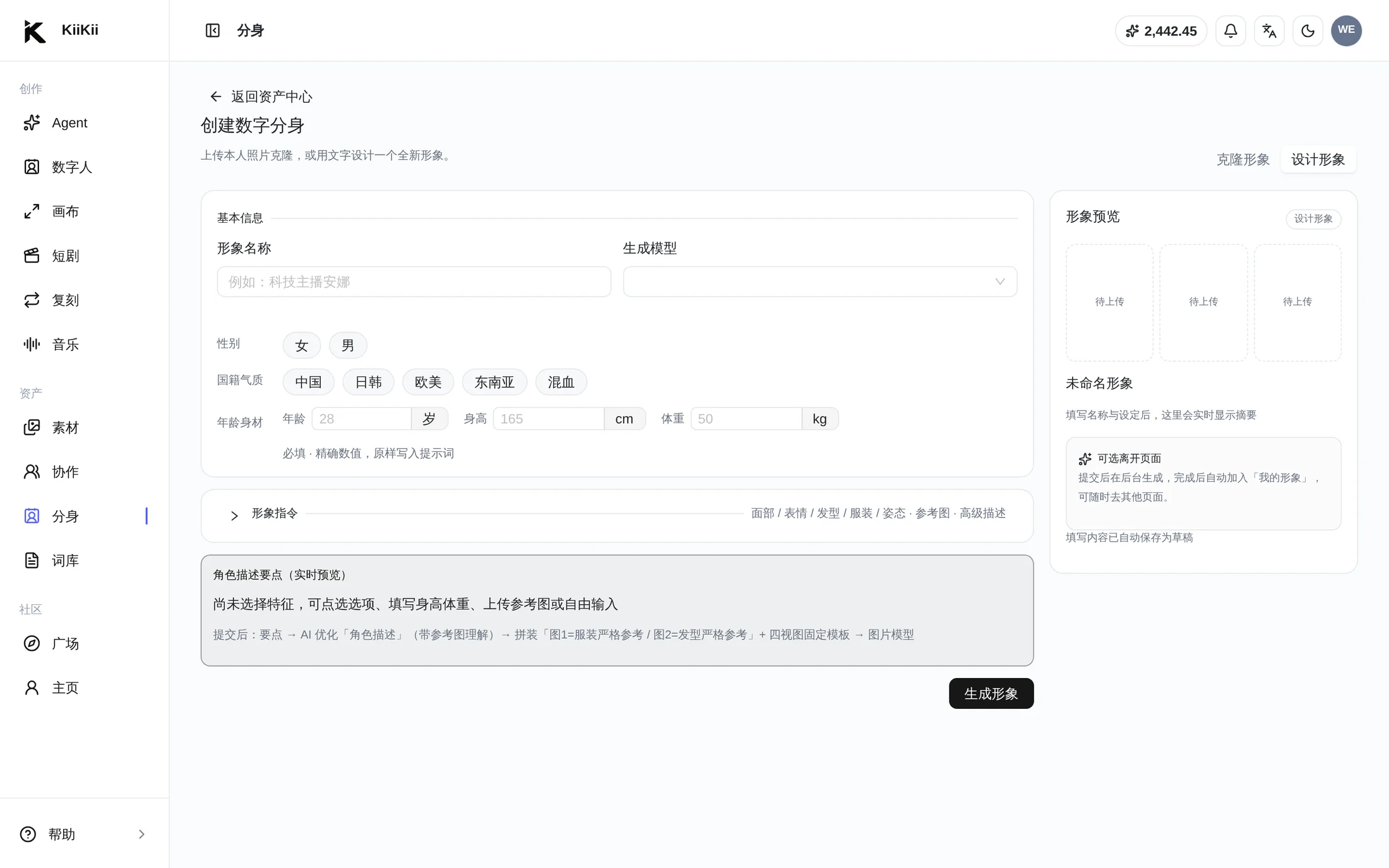Screen dimensions: 1389x868
Task: Open Agent in the sidebar
Action: [85, 122]
